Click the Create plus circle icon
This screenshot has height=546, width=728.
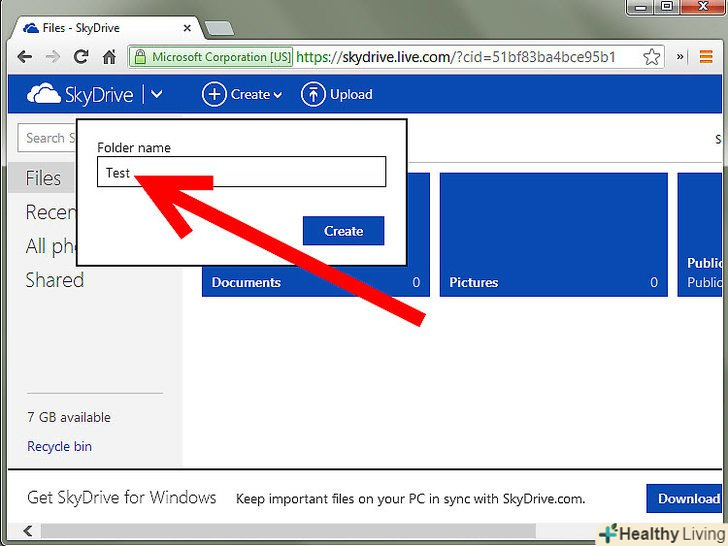(x=214, y=94)
